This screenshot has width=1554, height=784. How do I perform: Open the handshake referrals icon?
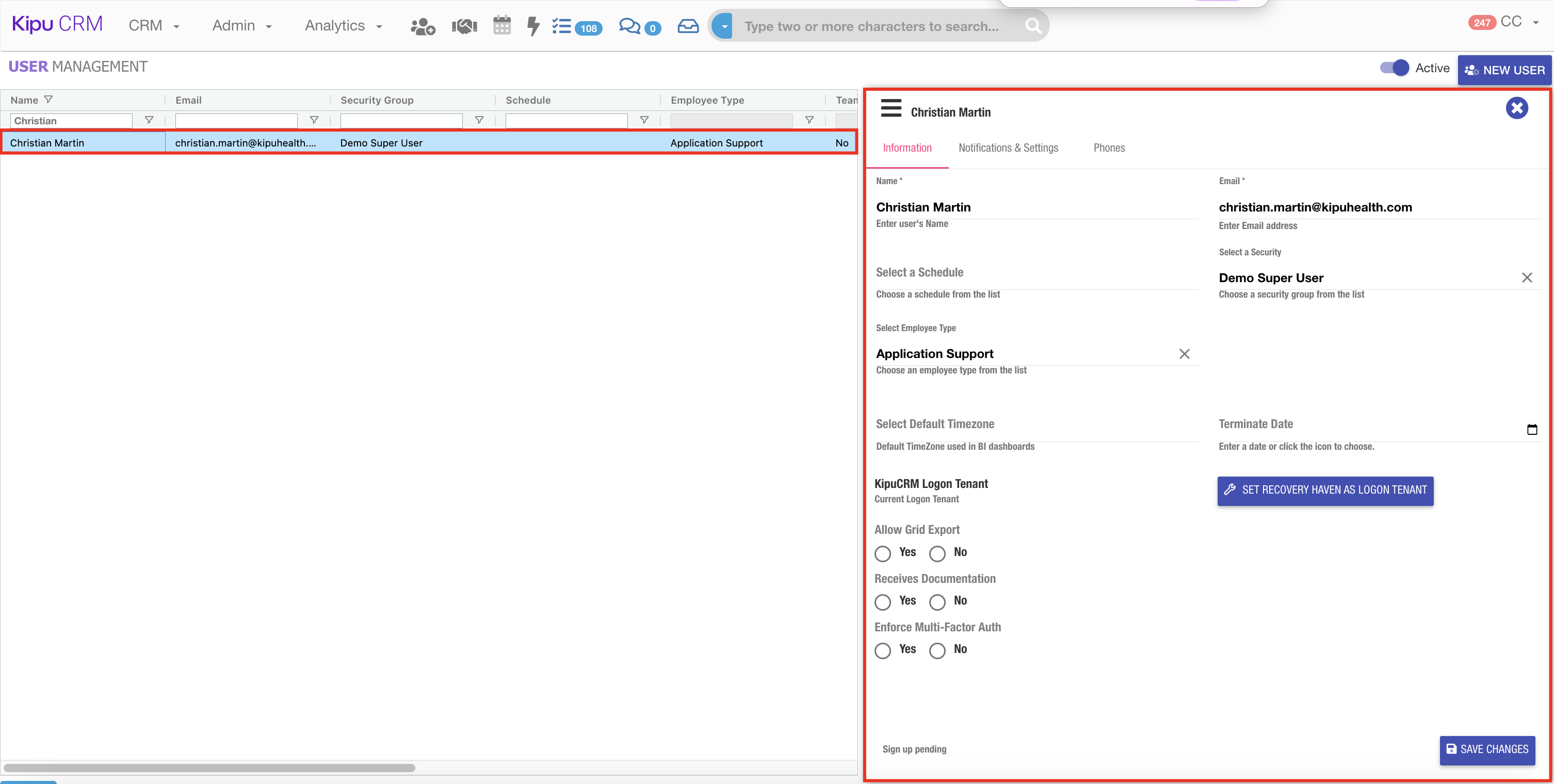point(464,26)
